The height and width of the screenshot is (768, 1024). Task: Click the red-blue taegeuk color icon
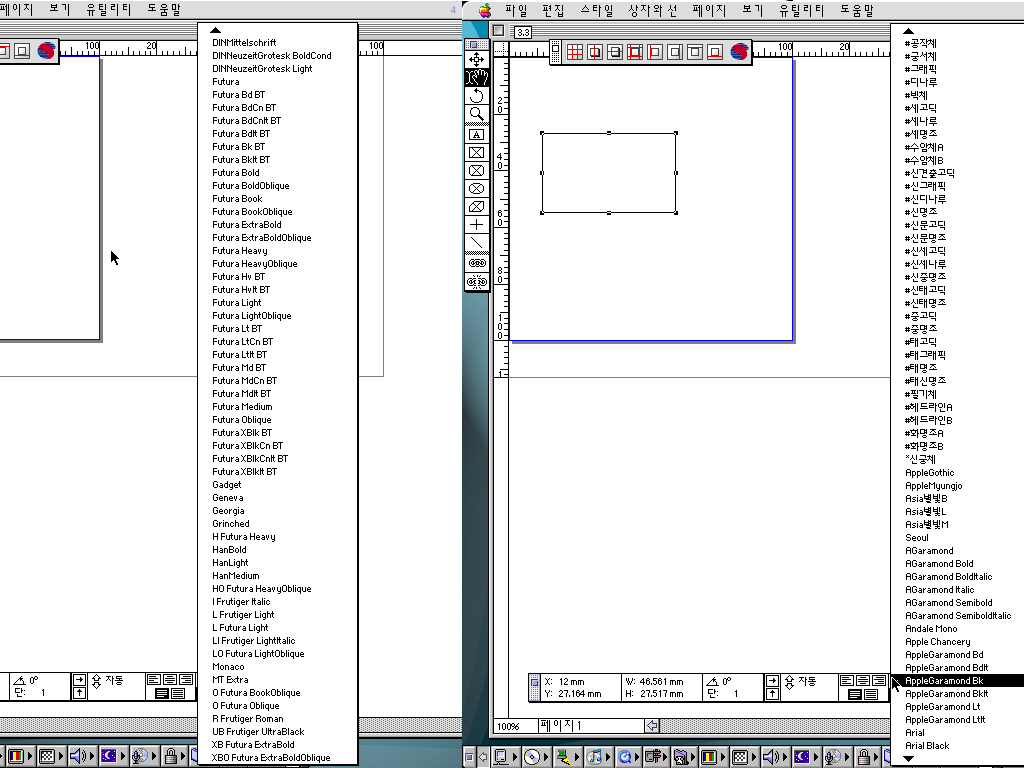(x=740, y=51)
